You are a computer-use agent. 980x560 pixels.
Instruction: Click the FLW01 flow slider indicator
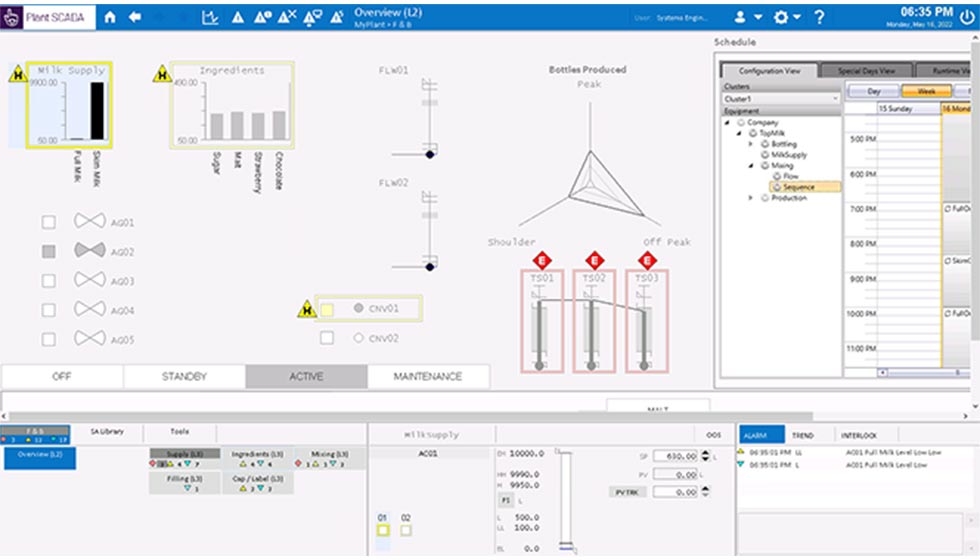click(x=430, y=154)
